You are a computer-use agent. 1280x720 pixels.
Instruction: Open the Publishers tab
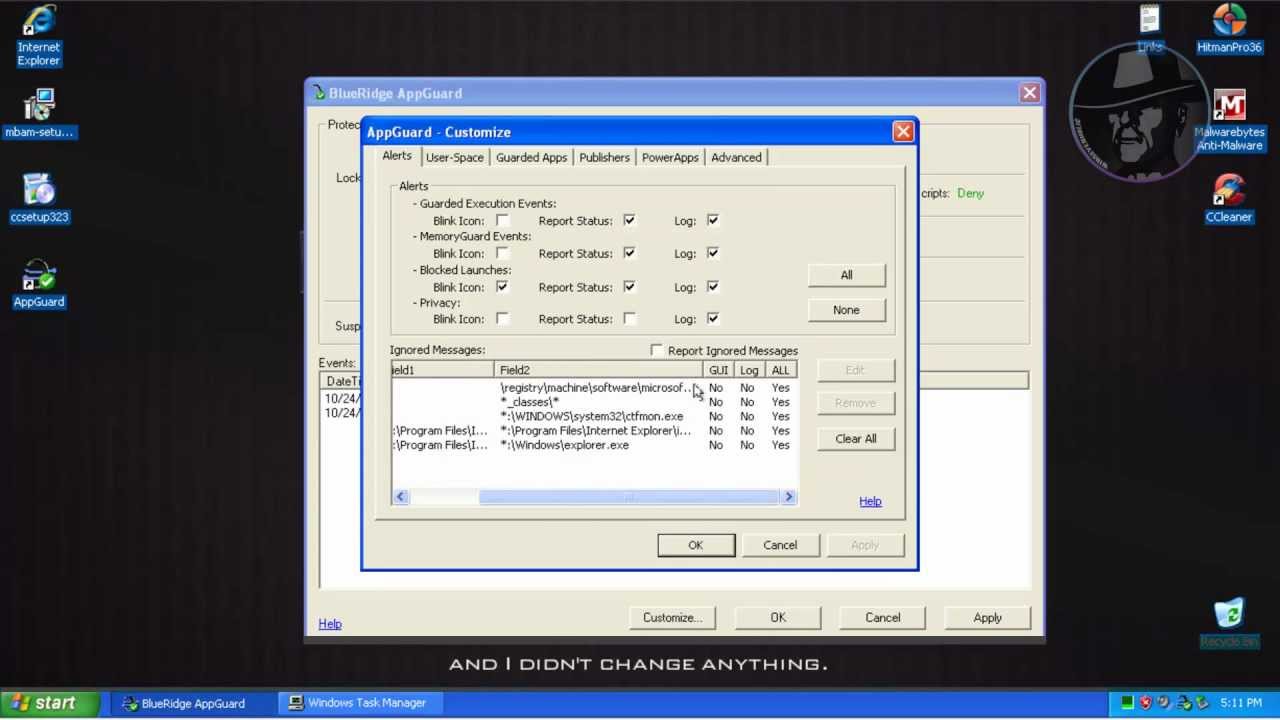tap(604, 157)
